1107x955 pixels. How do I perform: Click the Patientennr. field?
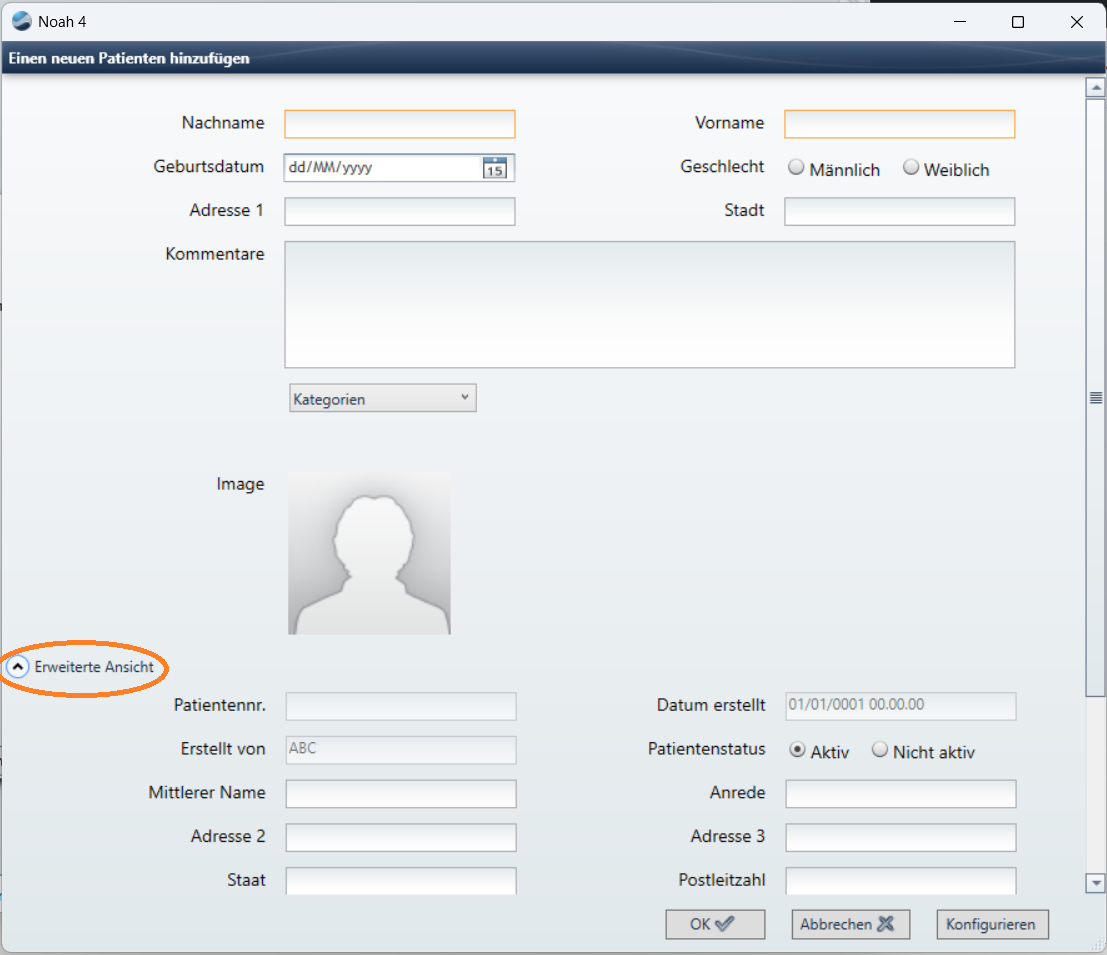(x=401, y=706)
